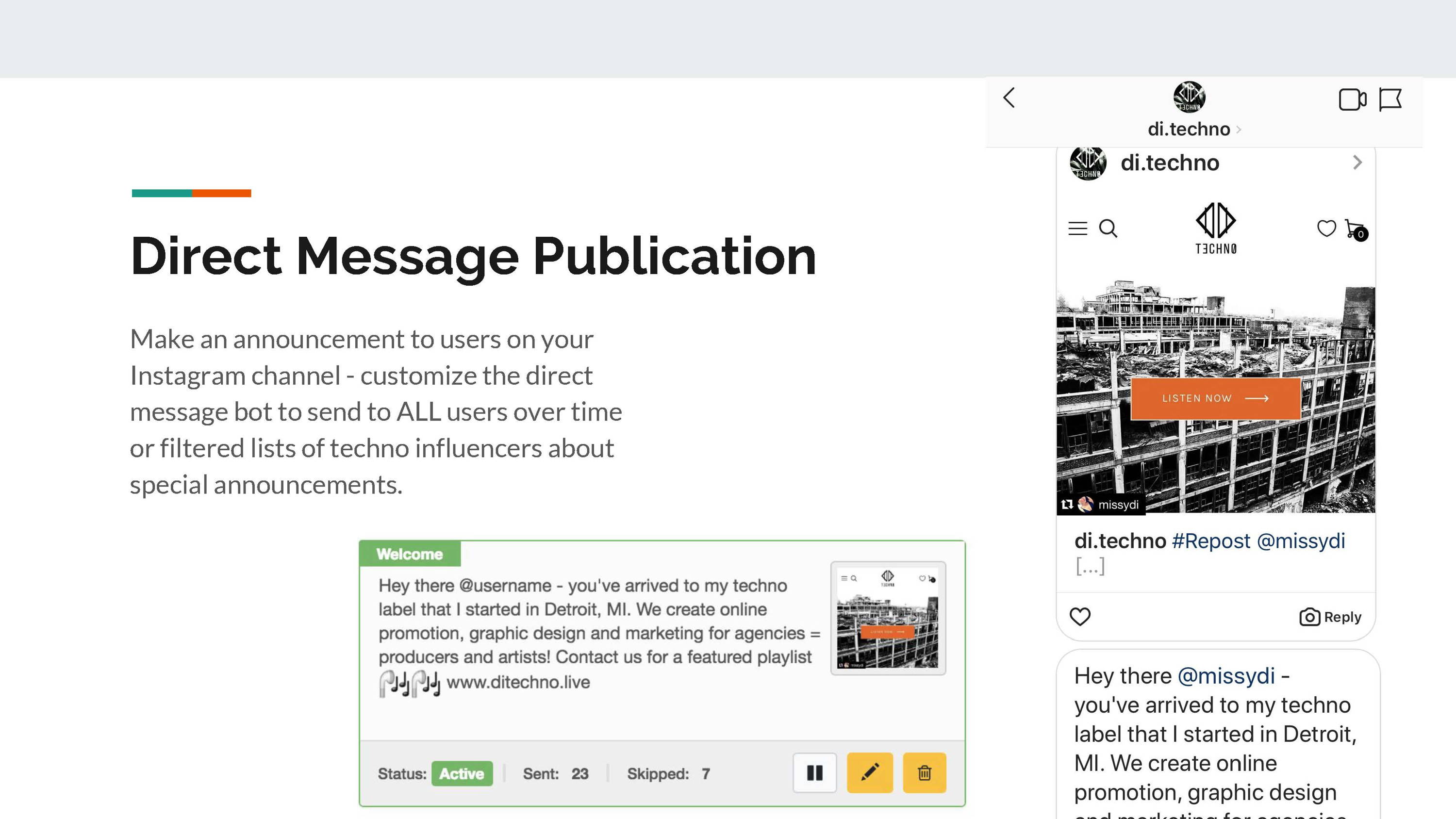Go back using the chat header arrow
The height and width of the screenshot is (819, 1456).
coord(1009,98)
